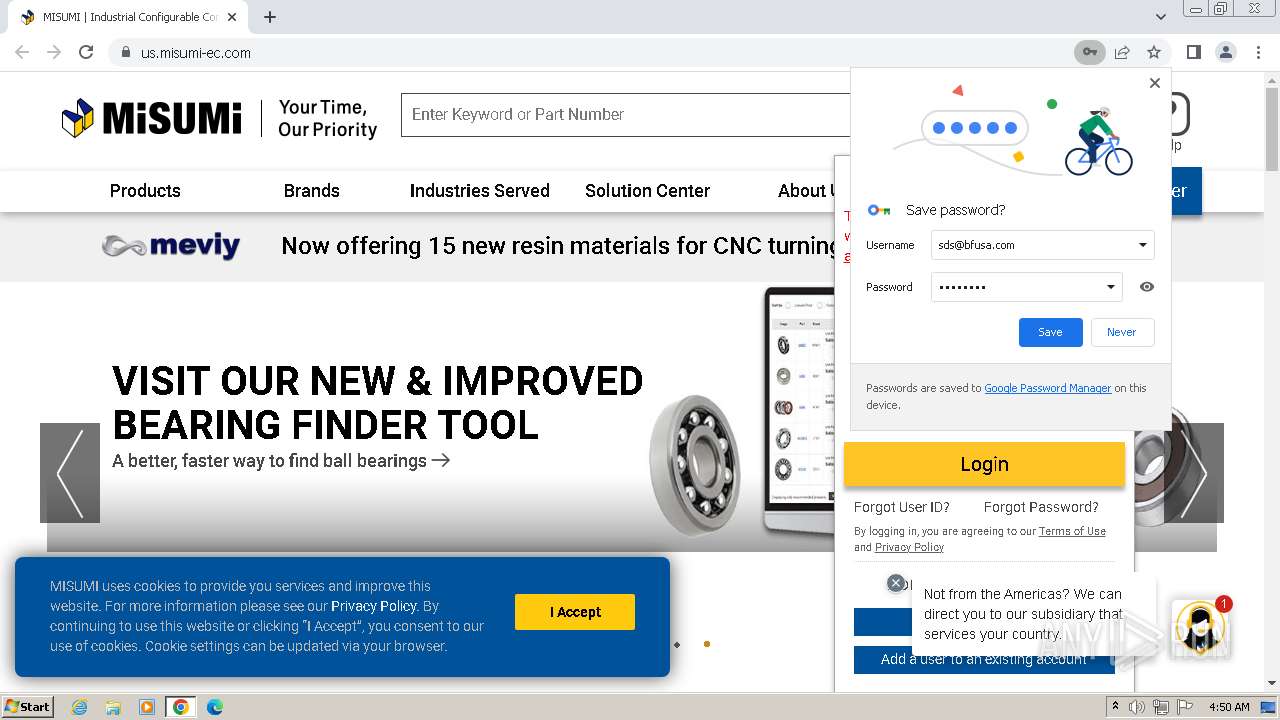Select the orange carousel indicator dot

pyautogui.click(x=707, y=644)
